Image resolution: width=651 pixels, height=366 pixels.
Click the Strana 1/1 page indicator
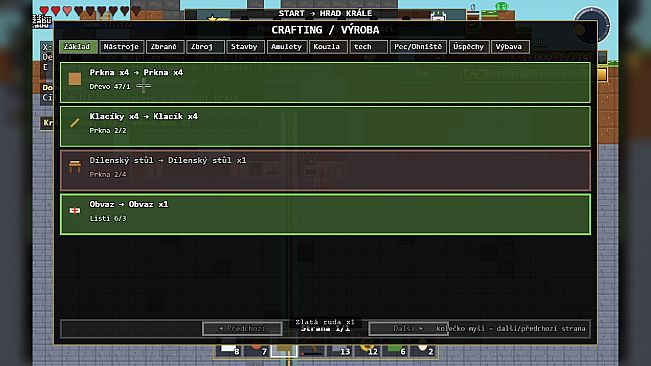pos(325,329)
